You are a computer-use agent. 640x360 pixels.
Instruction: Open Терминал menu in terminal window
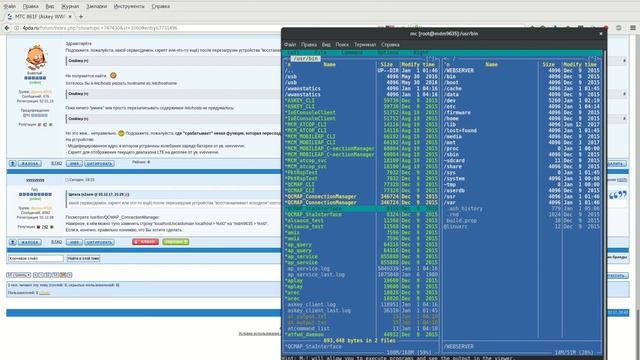pyautogui.click(x=365, y=44)
